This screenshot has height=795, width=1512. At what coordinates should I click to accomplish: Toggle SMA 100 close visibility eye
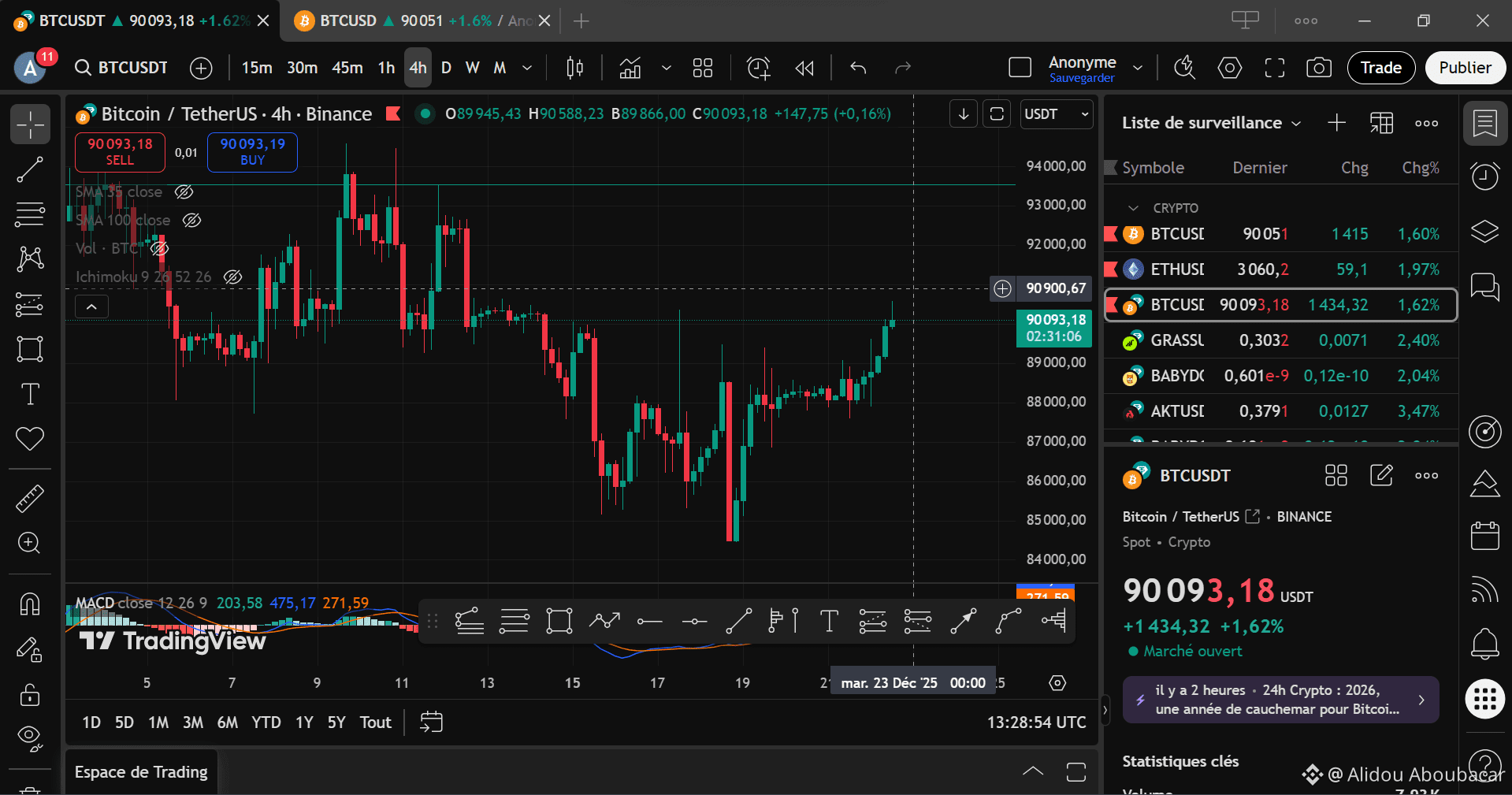(191, 220)
